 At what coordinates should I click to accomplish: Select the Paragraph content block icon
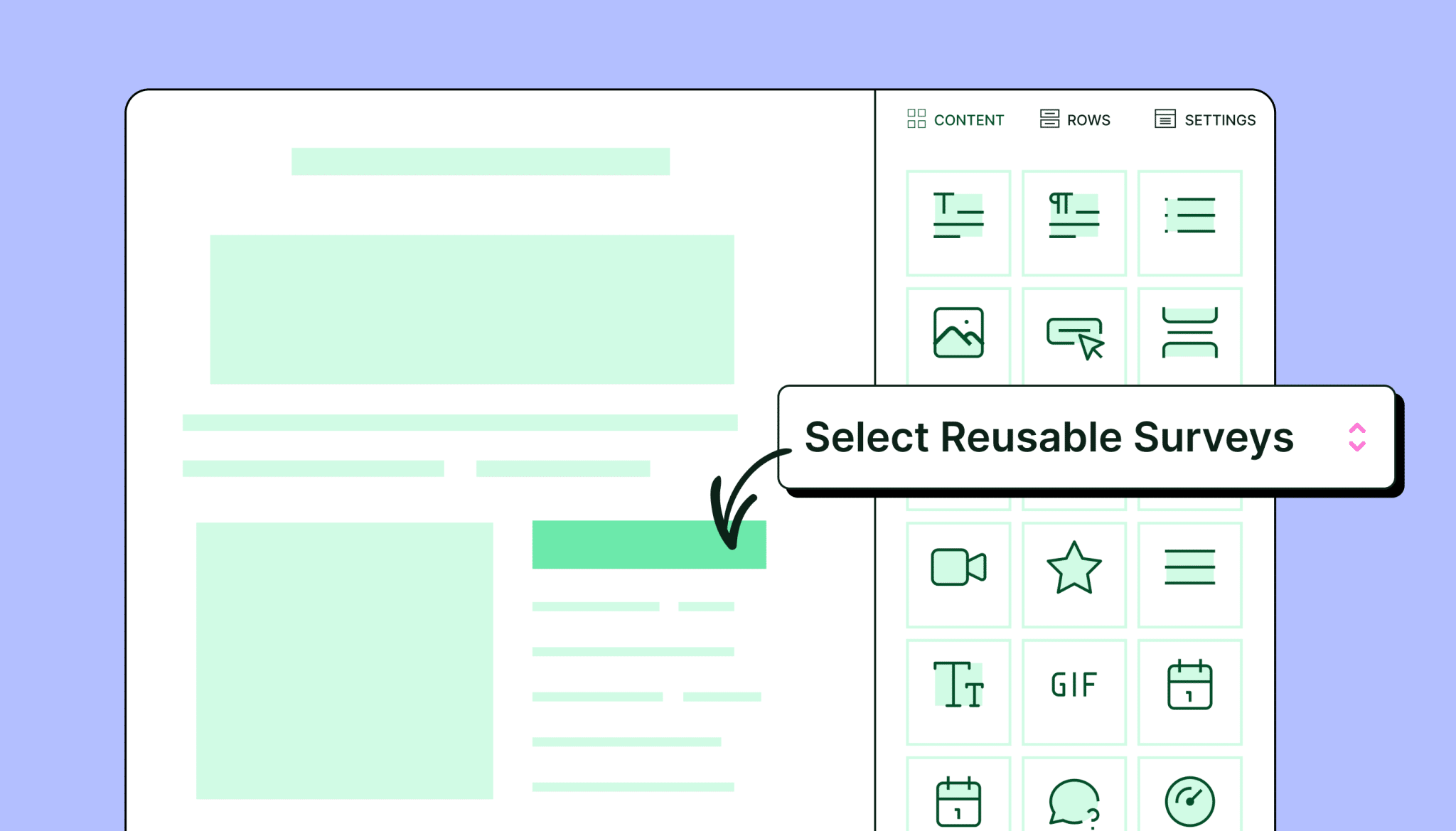pyautogui.click(x=1074, y=223)
